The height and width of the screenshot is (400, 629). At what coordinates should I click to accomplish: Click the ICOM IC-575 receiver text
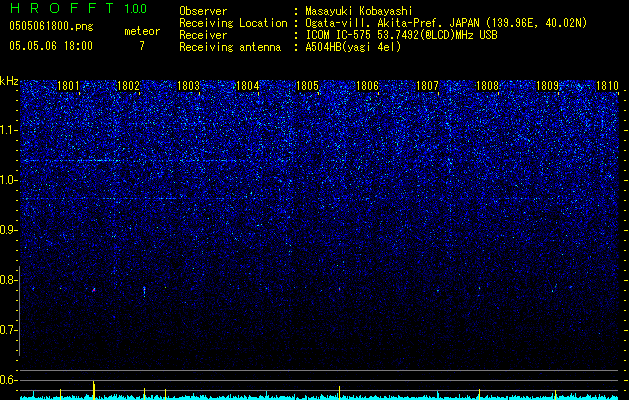[401, 35]
